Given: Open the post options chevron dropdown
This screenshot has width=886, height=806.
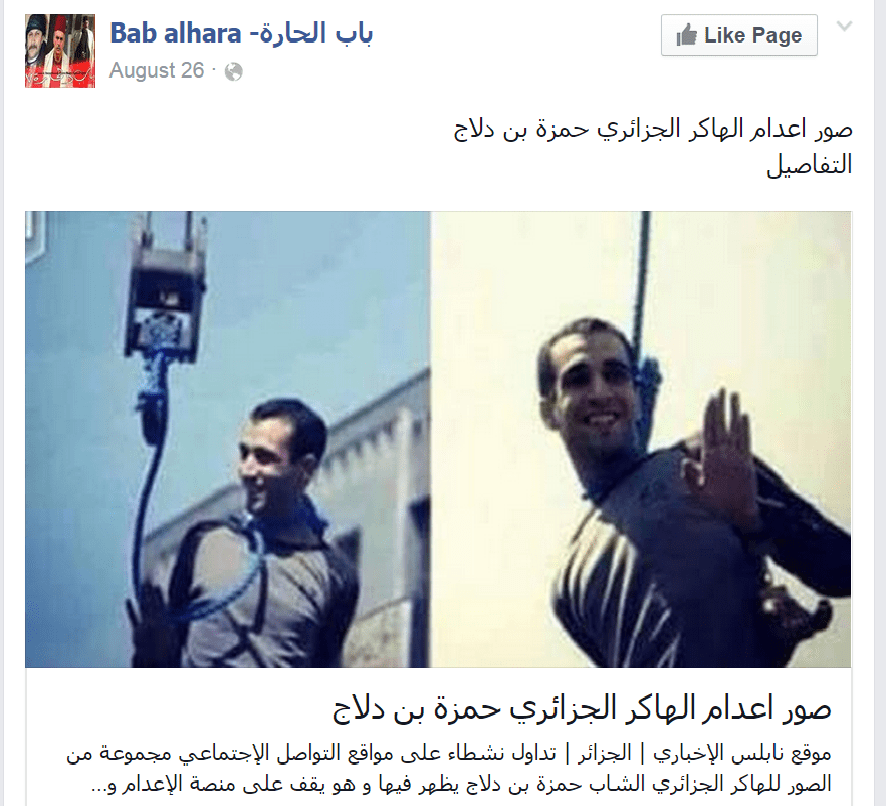Looking at the screenshot, I should coord(844,26).
